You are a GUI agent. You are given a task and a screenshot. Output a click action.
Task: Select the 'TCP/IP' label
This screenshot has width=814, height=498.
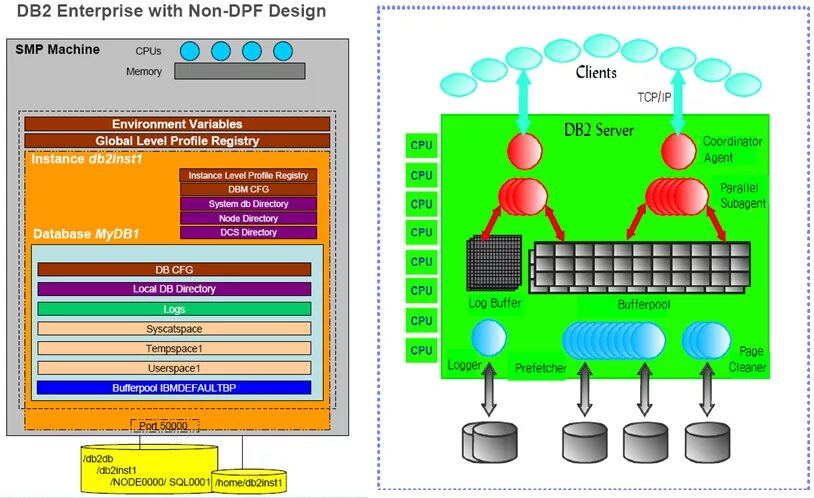[654, 97]
